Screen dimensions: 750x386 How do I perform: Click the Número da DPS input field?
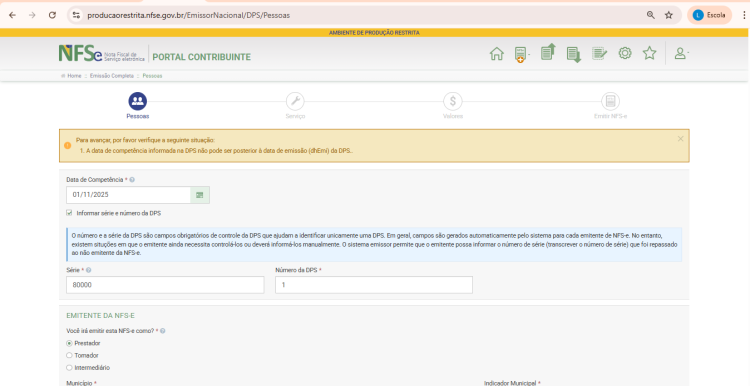coord(374,285)
